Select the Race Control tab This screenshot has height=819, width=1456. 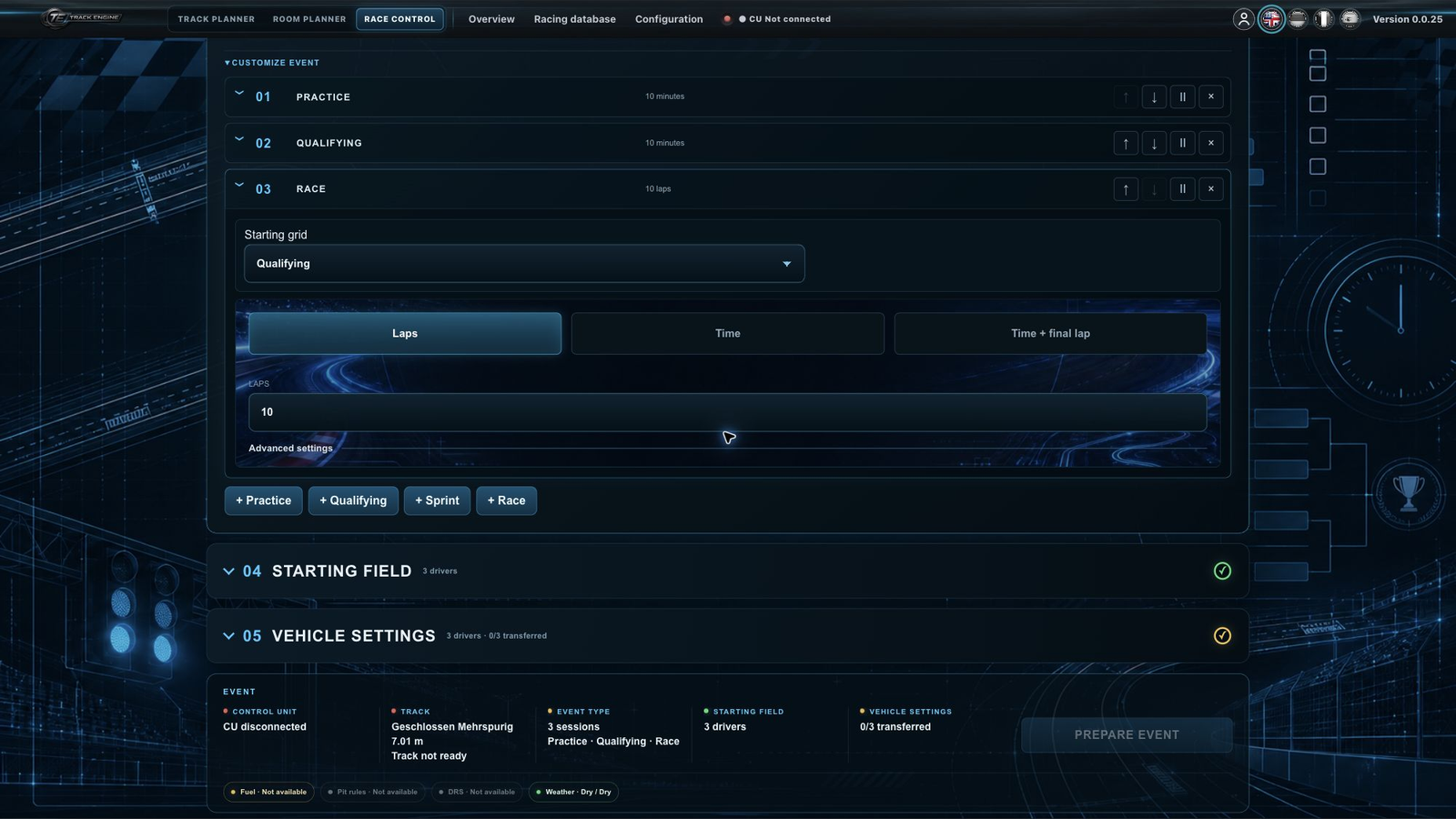tap(399, 19)
